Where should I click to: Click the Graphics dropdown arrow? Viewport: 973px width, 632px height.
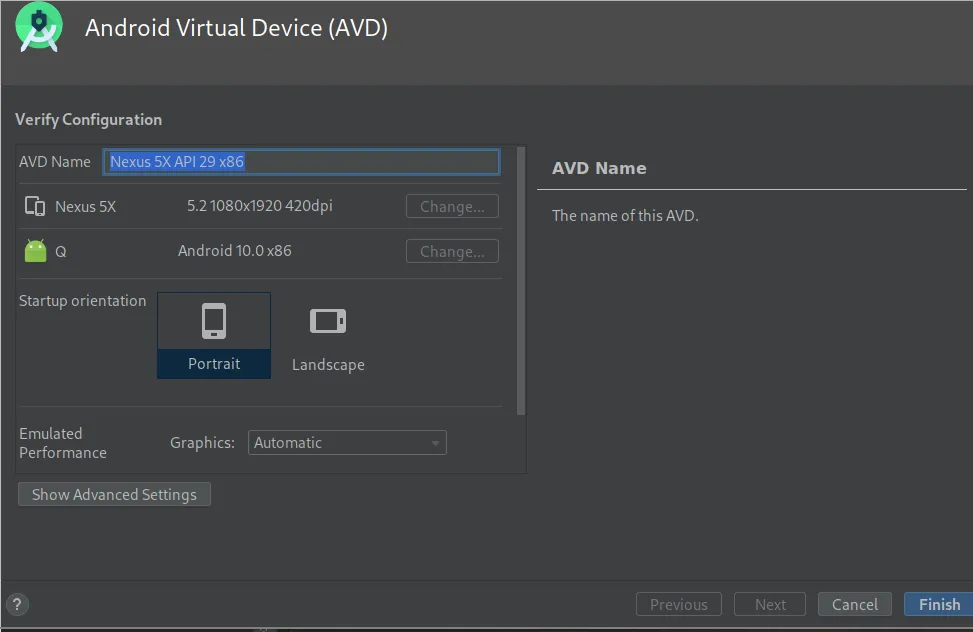436,443
